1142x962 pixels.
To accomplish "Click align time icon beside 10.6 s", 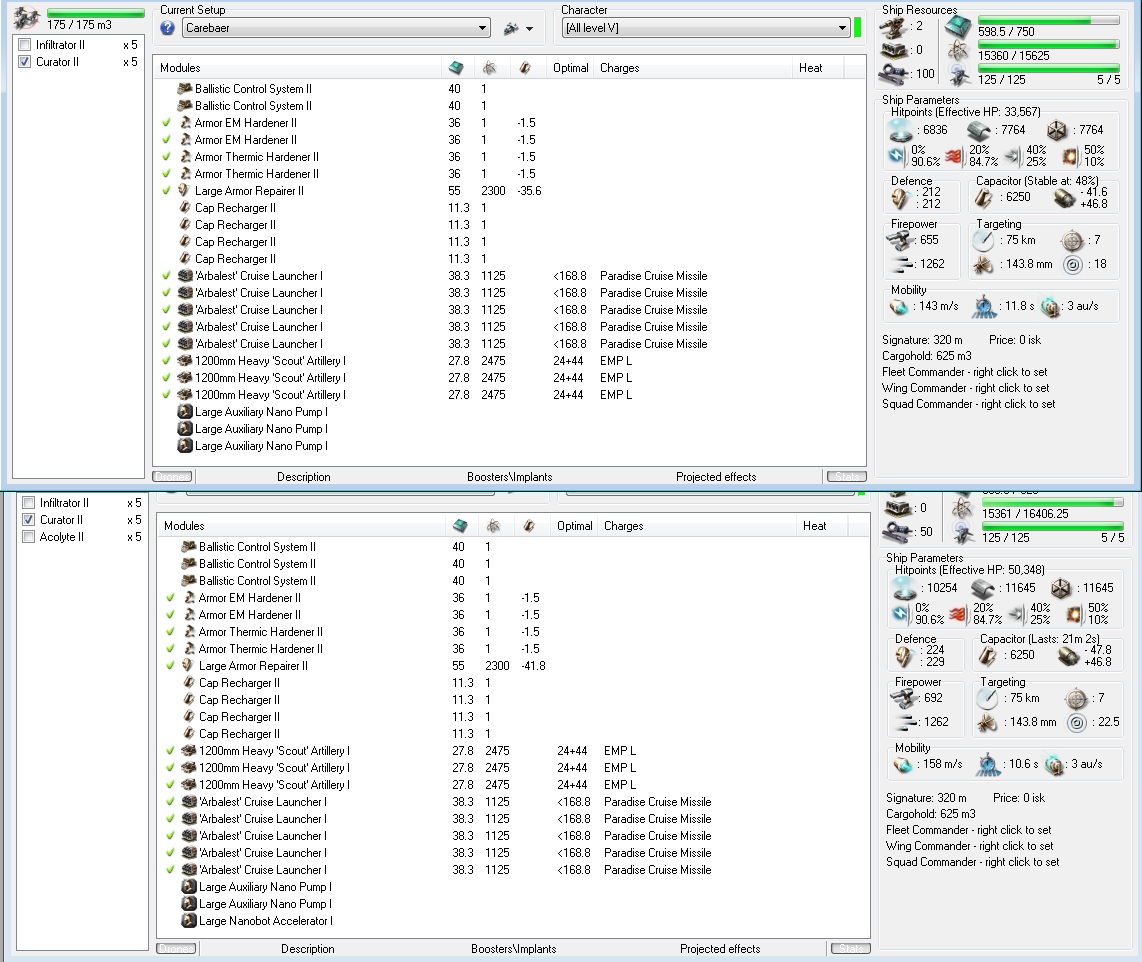I will pyautogui.click(x=988, y=765).
